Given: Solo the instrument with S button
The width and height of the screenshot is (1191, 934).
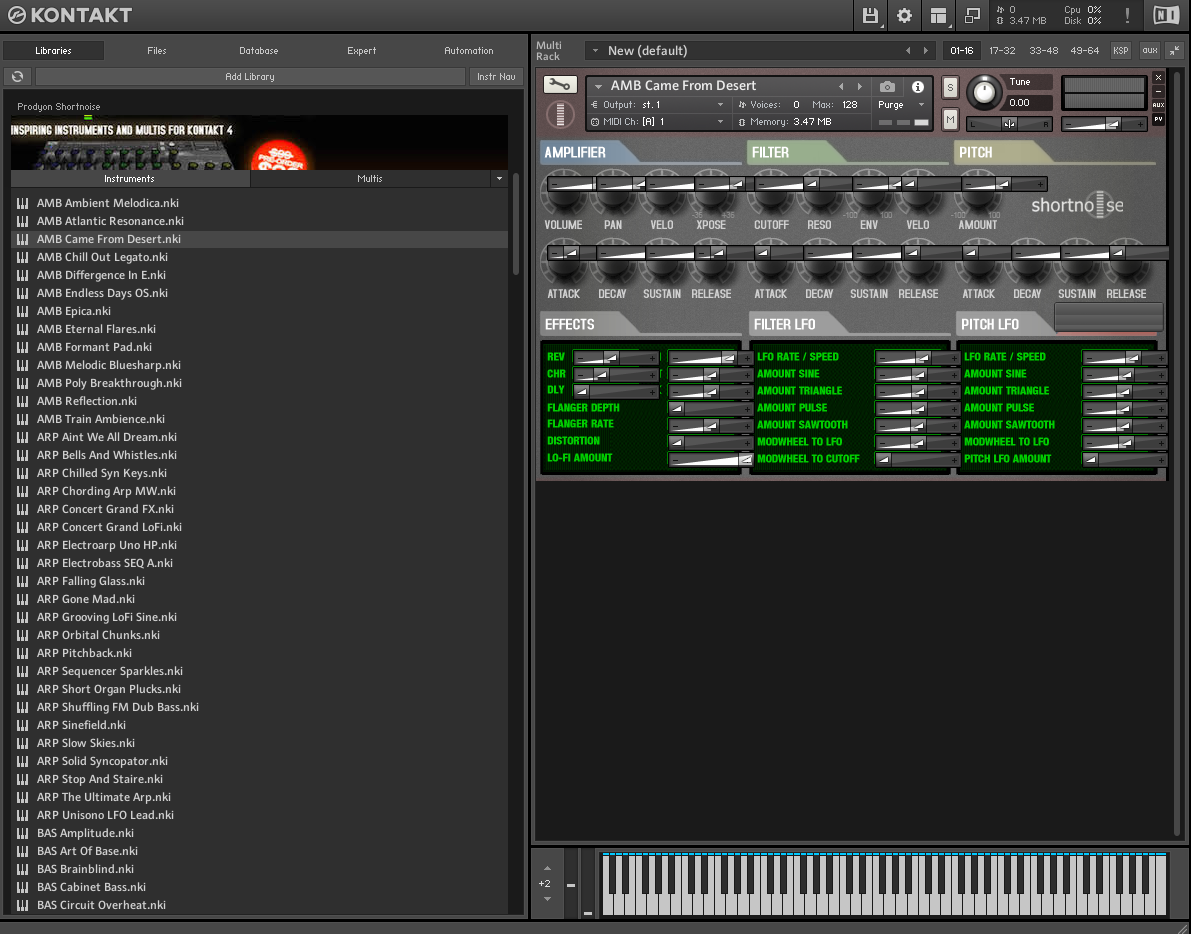Looking at the screenshot, I should [950, 88].
